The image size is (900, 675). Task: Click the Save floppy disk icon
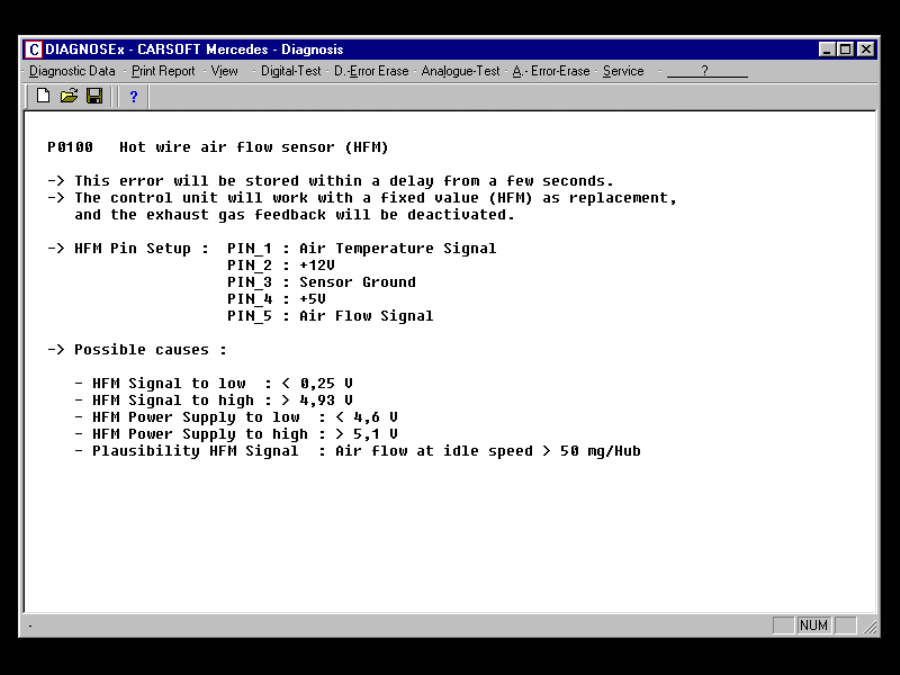(95, 96)
